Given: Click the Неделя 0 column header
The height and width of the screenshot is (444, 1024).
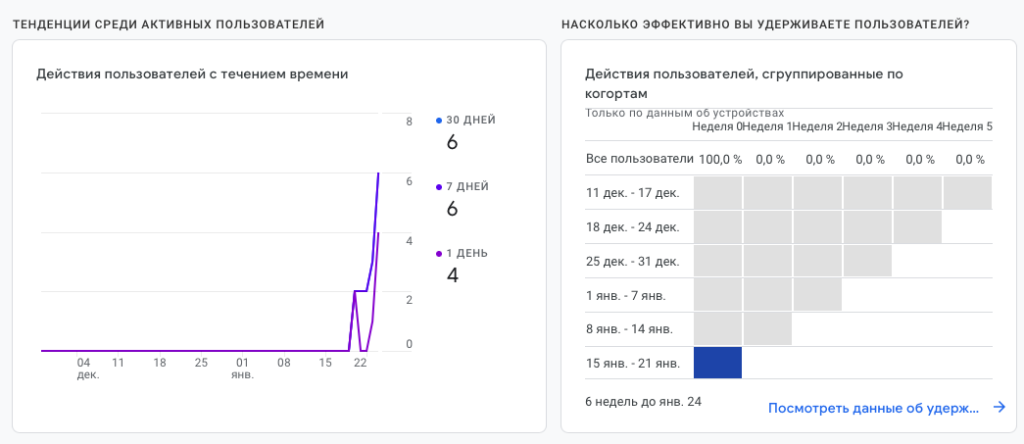Looking at the screenshot, I should [x=717, y=126].
